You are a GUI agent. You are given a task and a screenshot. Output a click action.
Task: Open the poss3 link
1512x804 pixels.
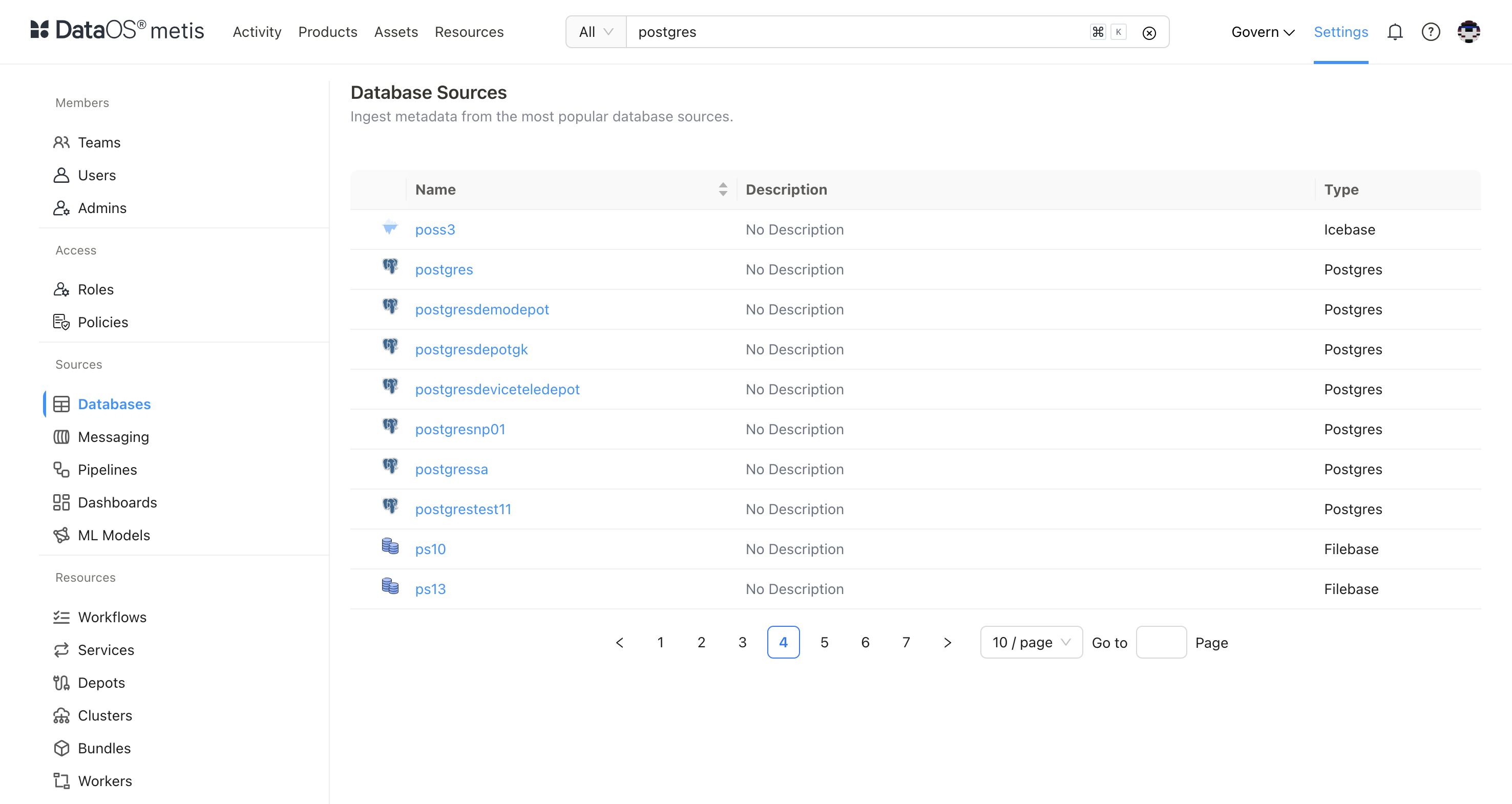[x=435, y=229]
